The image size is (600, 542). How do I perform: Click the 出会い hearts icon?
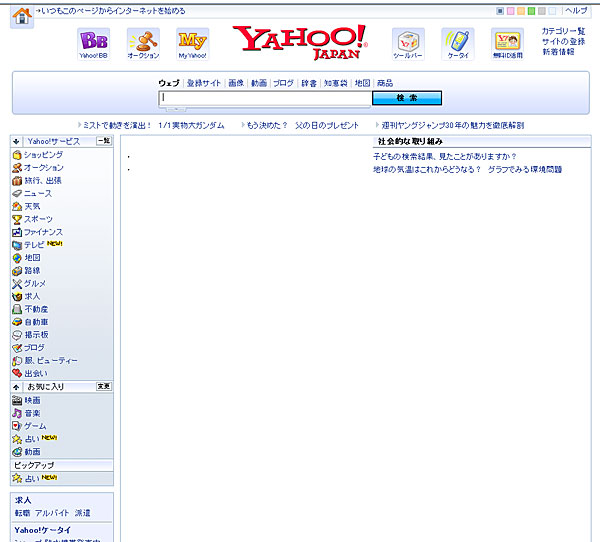point(17,374)
